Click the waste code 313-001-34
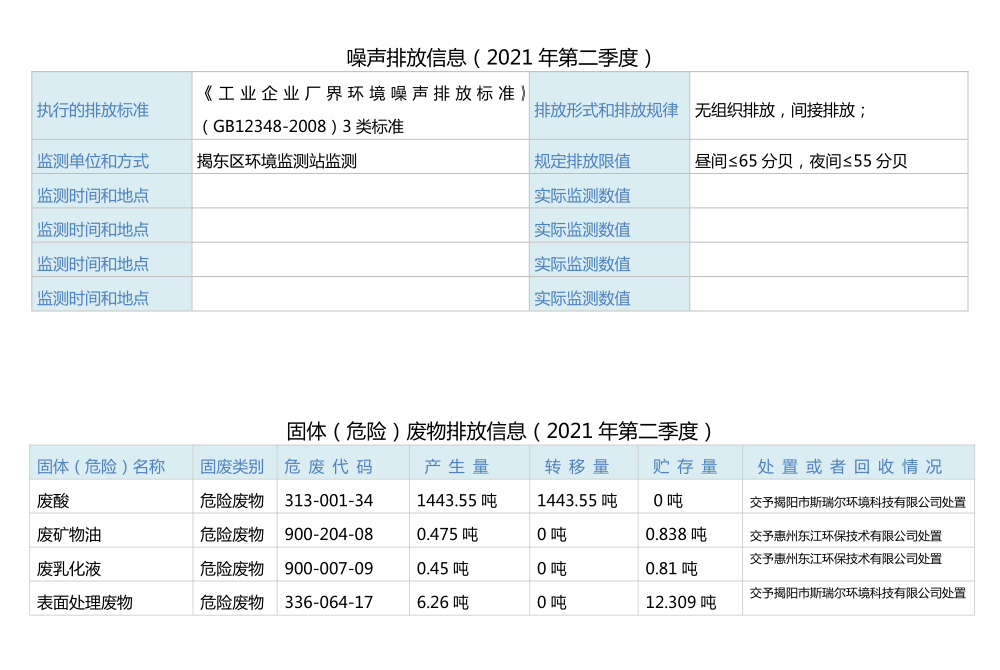The width and height of the screenshot is (1000, 670). click(x=328, y=501)
